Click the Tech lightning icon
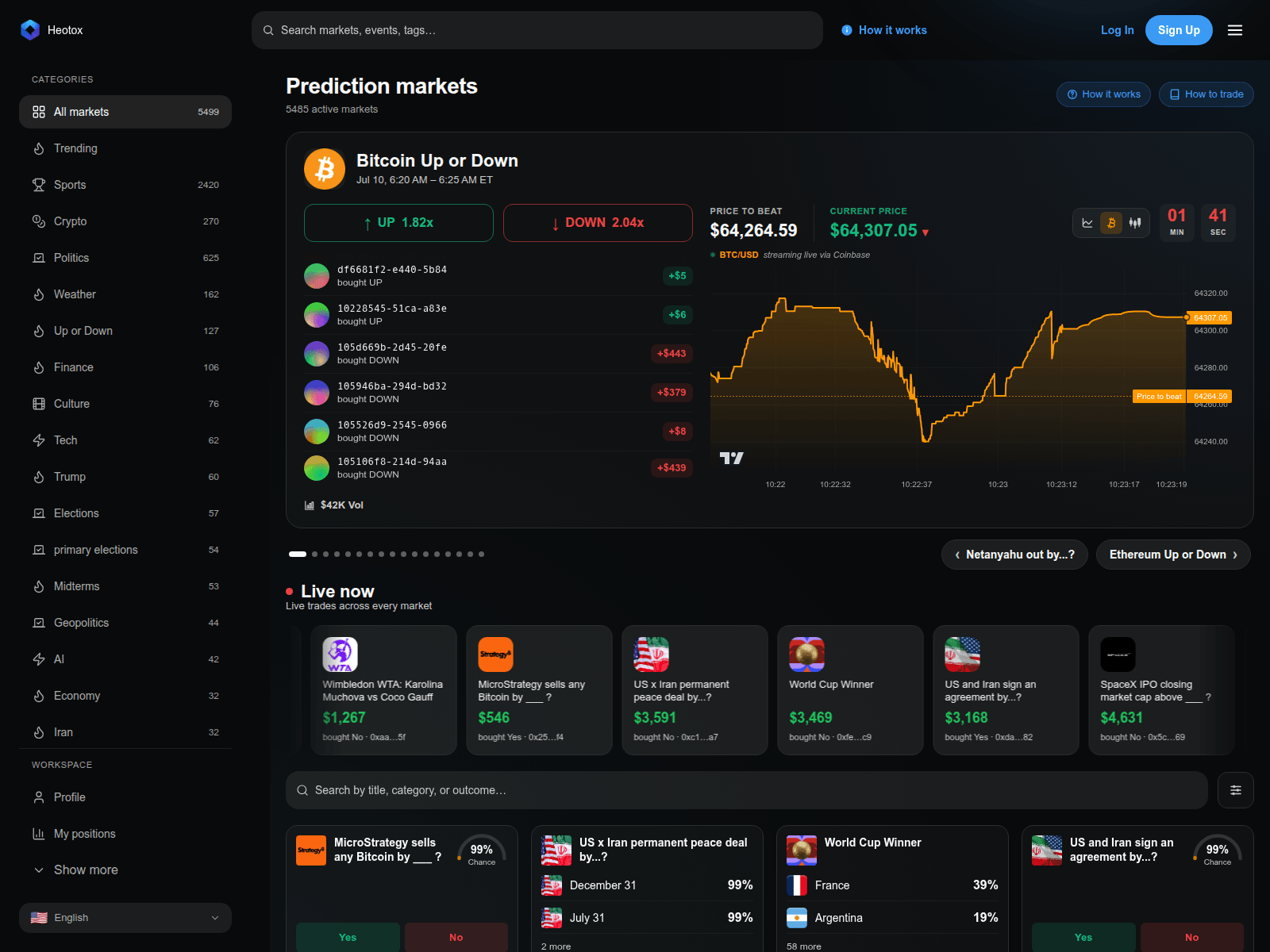Viewport: 1270px width, 952px height. point(39,440)
